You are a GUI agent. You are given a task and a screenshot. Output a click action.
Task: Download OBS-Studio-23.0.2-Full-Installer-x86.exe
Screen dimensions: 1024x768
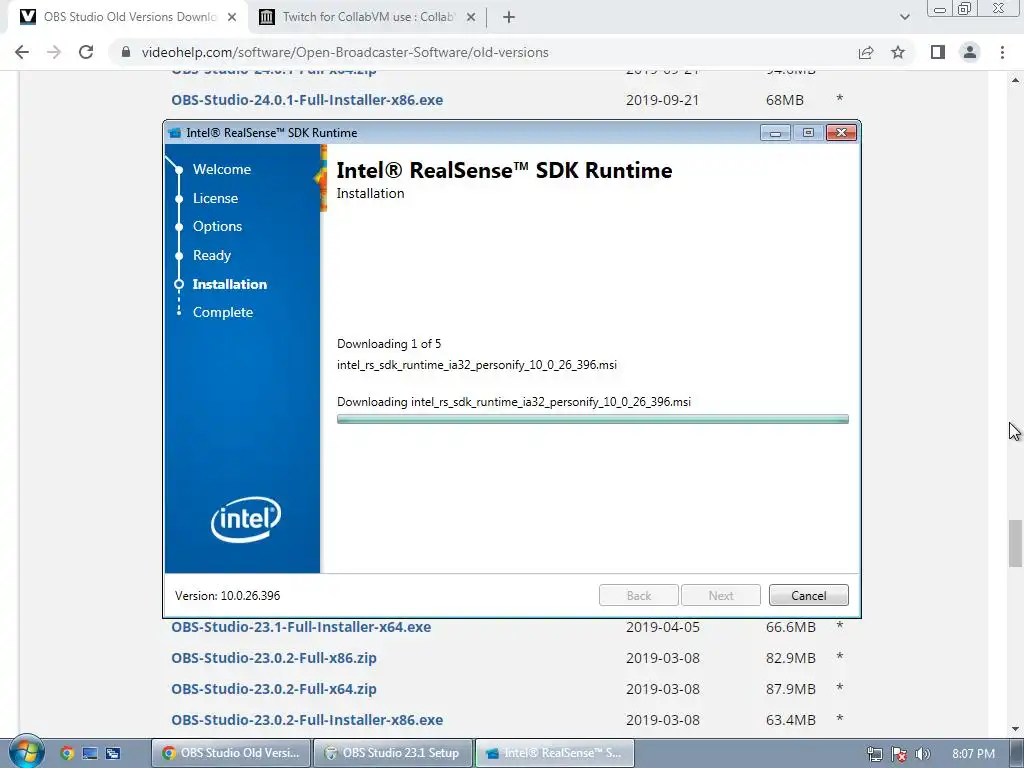pyautogui.click(x=307, y=720)
